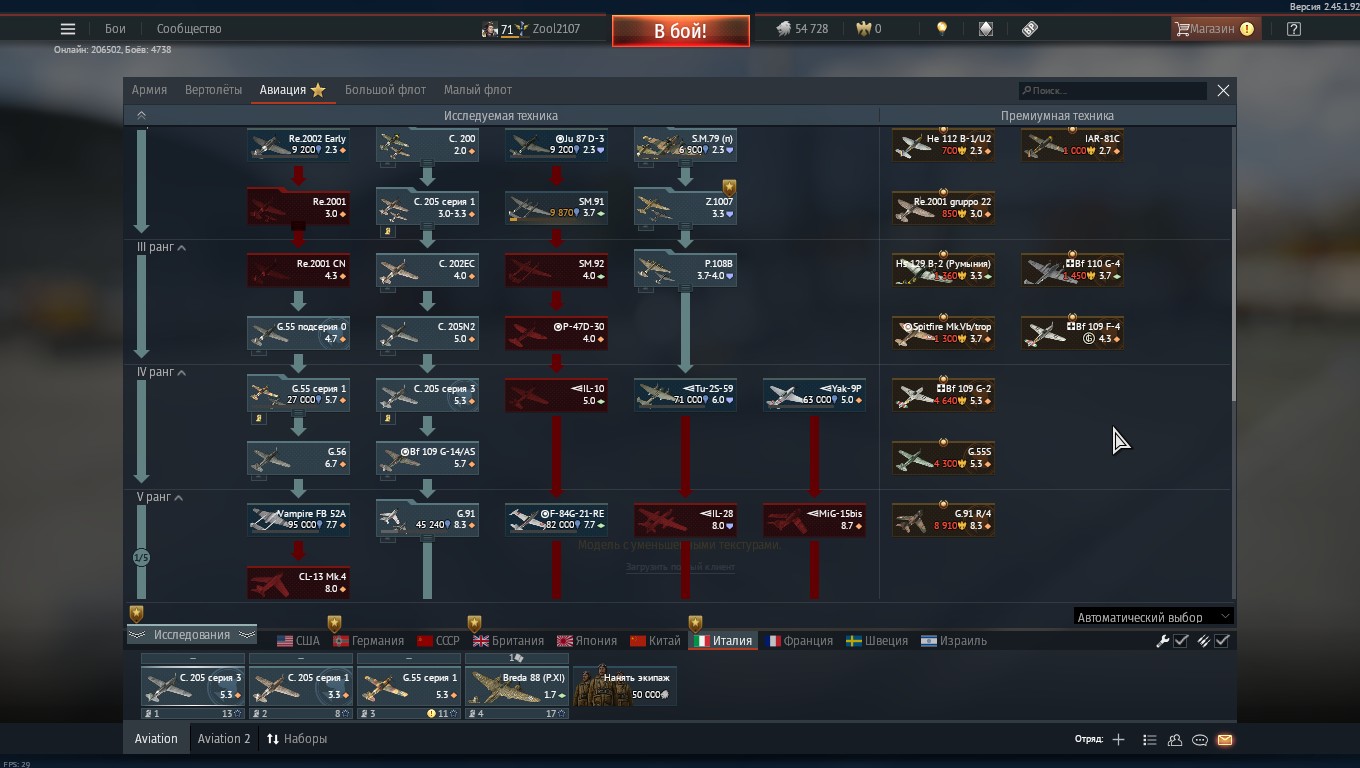Click the 1/5 rank progress indicator
Image resolution: width=1360 pixels, height=768 pixels.
pyautogui.click(x=141, y=557)
